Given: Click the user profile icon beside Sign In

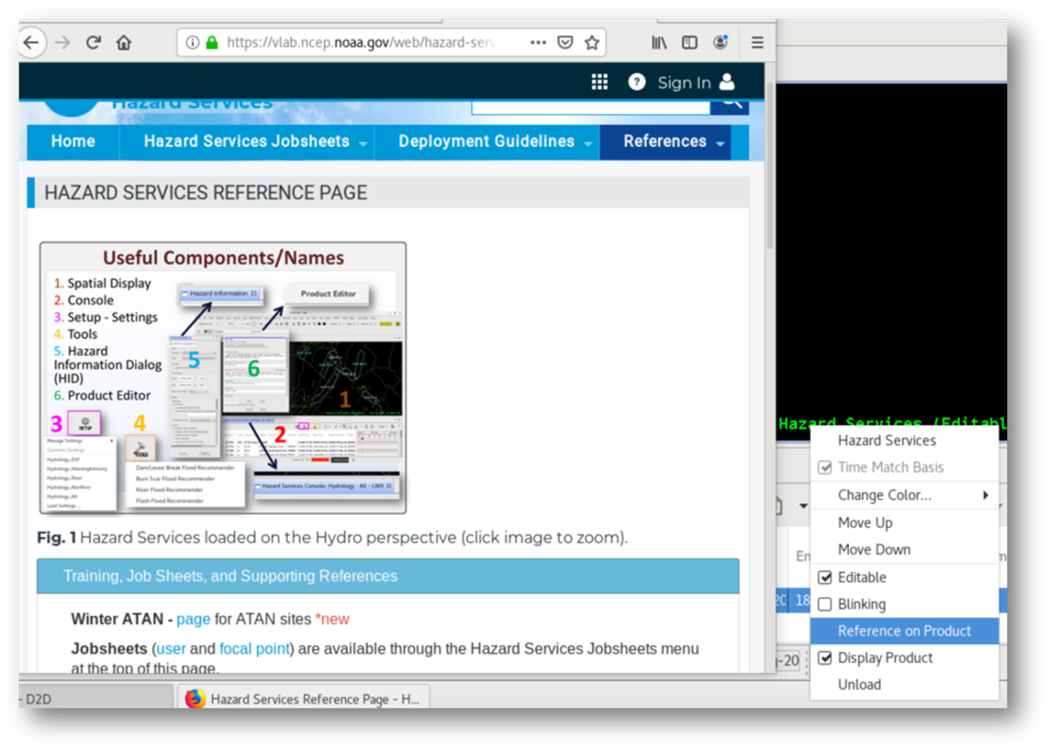Looking at the screenshot, I should (727, 82).
